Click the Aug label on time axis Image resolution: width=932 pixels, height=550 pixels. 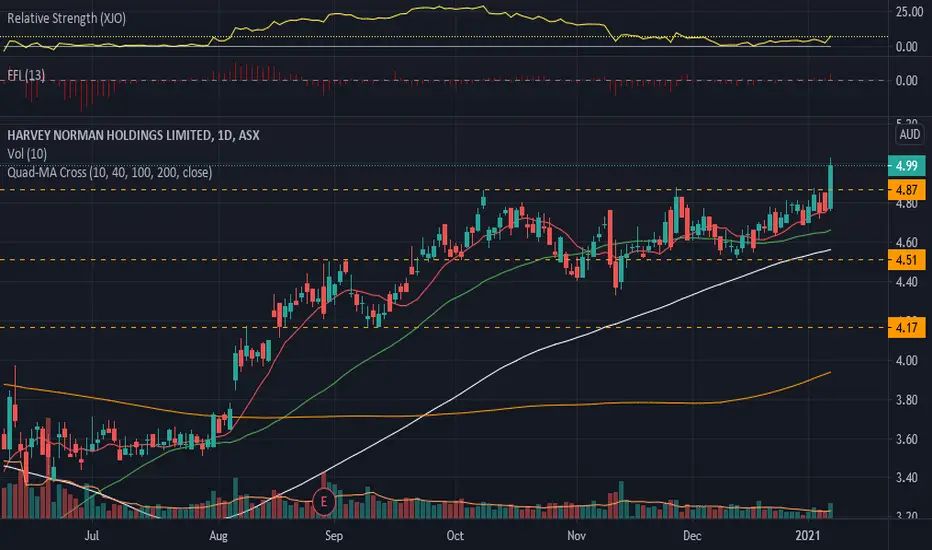tap(218, 536)
